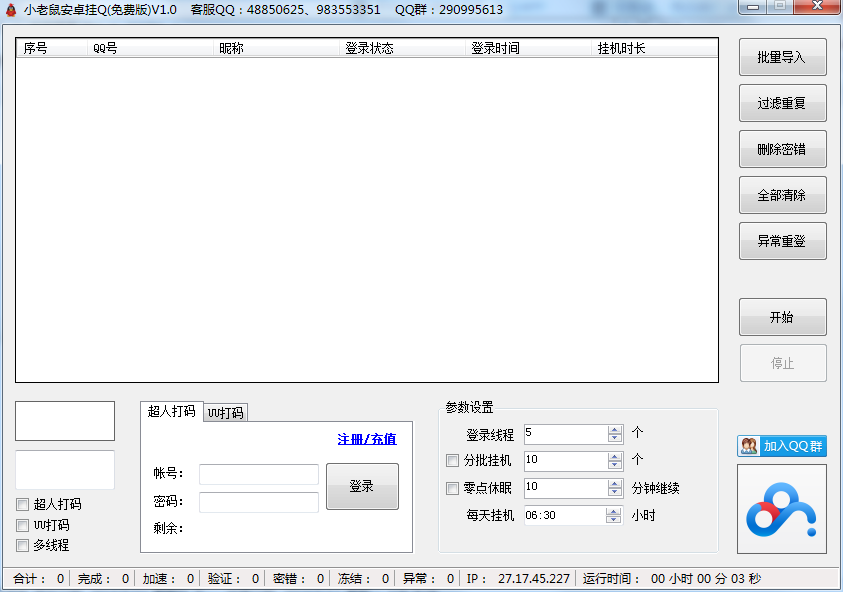Decrease 登录线程 value with down arrow
Image resolution: width=843 pixels, height=592 pixels.
click(x=615, y=438)
